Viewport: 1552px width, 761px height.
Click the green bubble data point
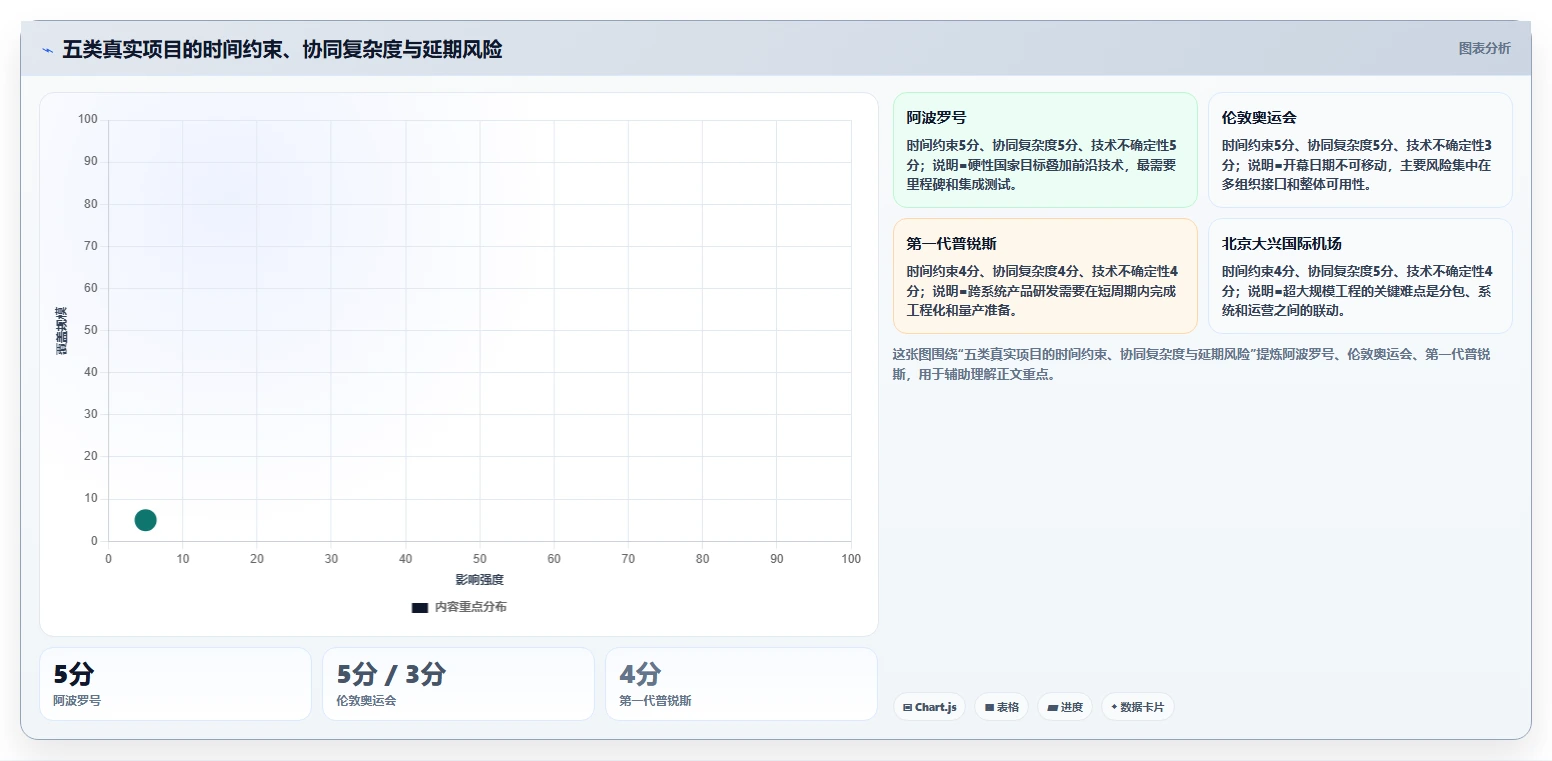click(145, 520)
